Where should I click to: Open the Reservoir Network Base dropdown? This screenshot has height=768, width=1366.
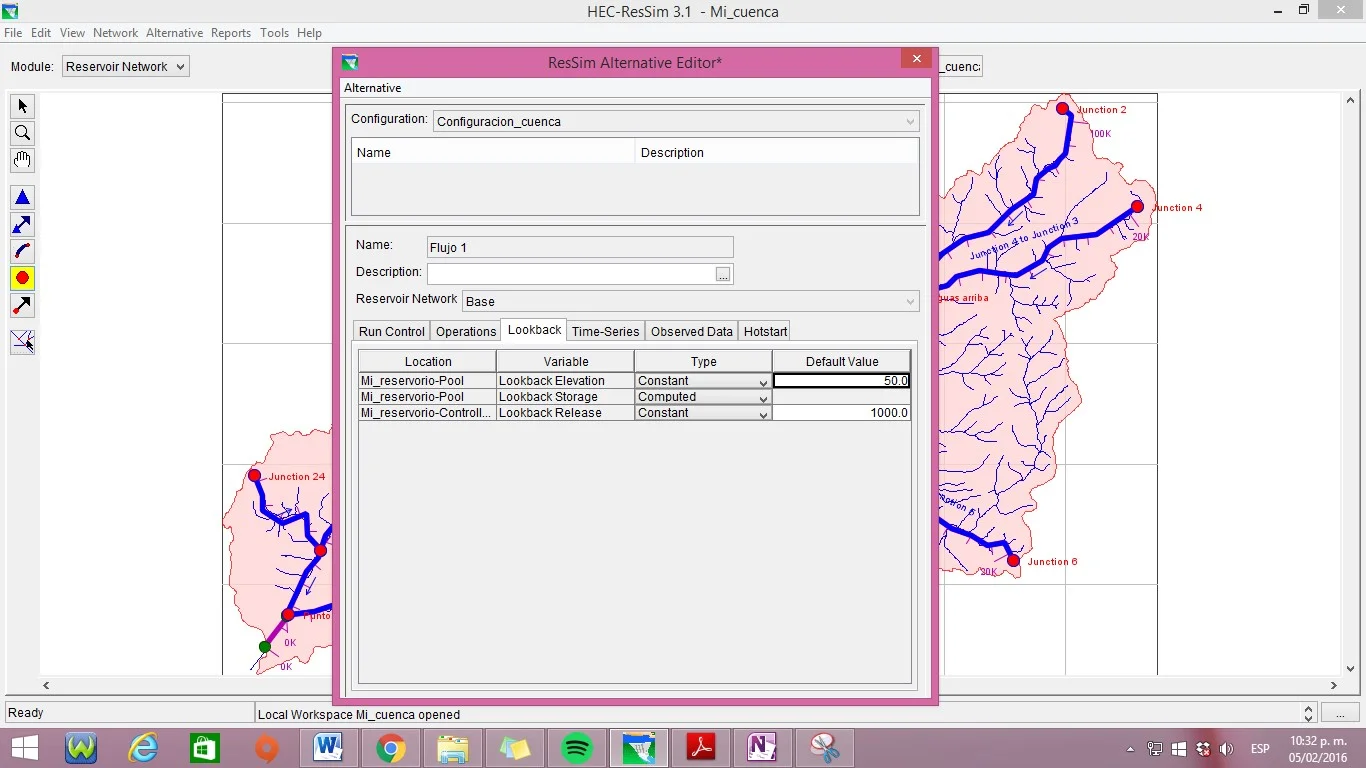click(690, 301)
